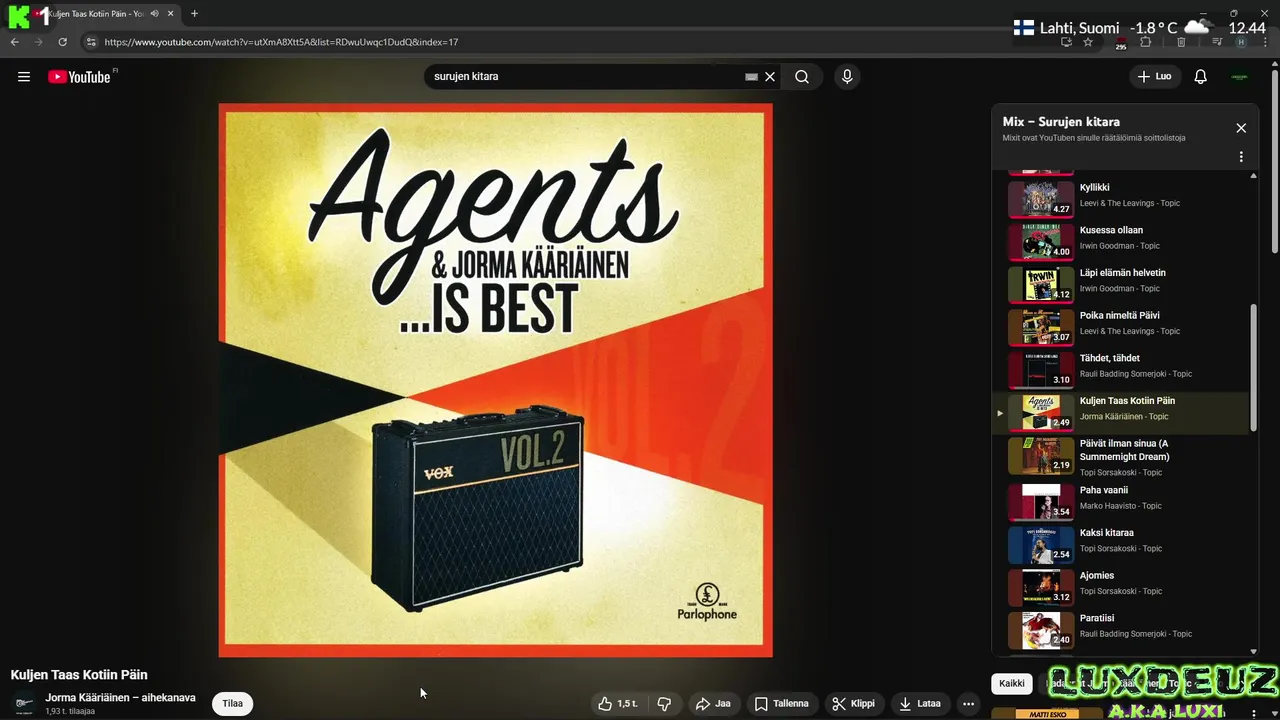This screenshot has width=1280, height=720.
Task: Create a clip with Klippi
Action: click(853, 704)
